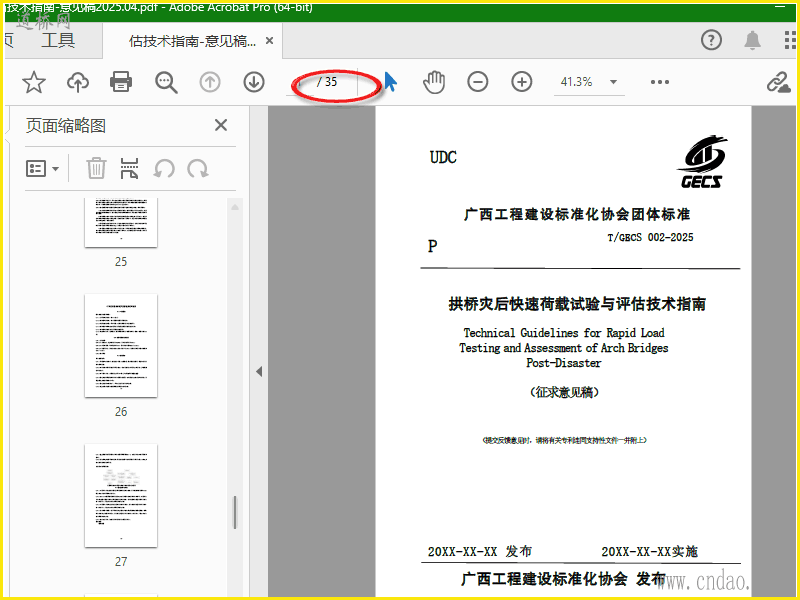Viewport: 800px width, 600px height.
Task: Click the 征求意见稿 text
Action: [x=564, y=392]
